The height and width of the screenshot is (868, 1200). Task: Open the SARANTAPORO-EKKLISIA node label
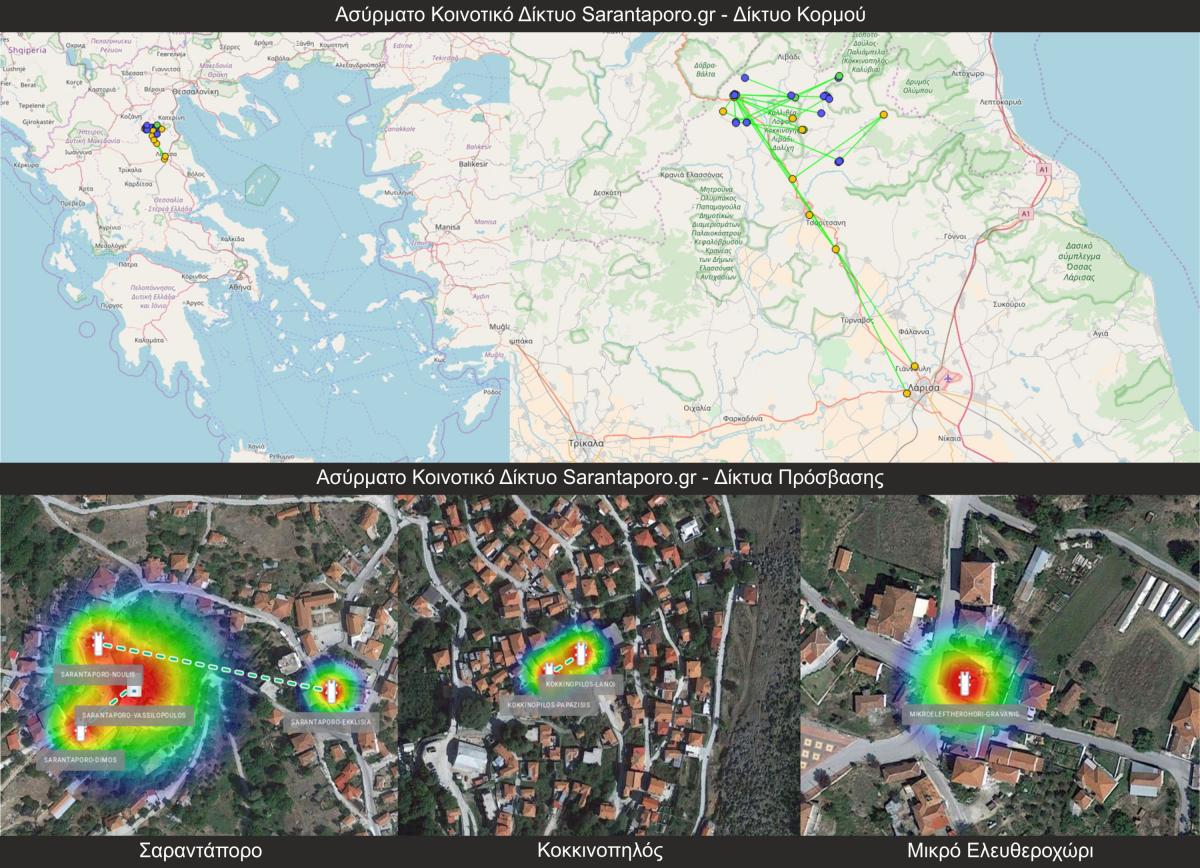(330, 721)
